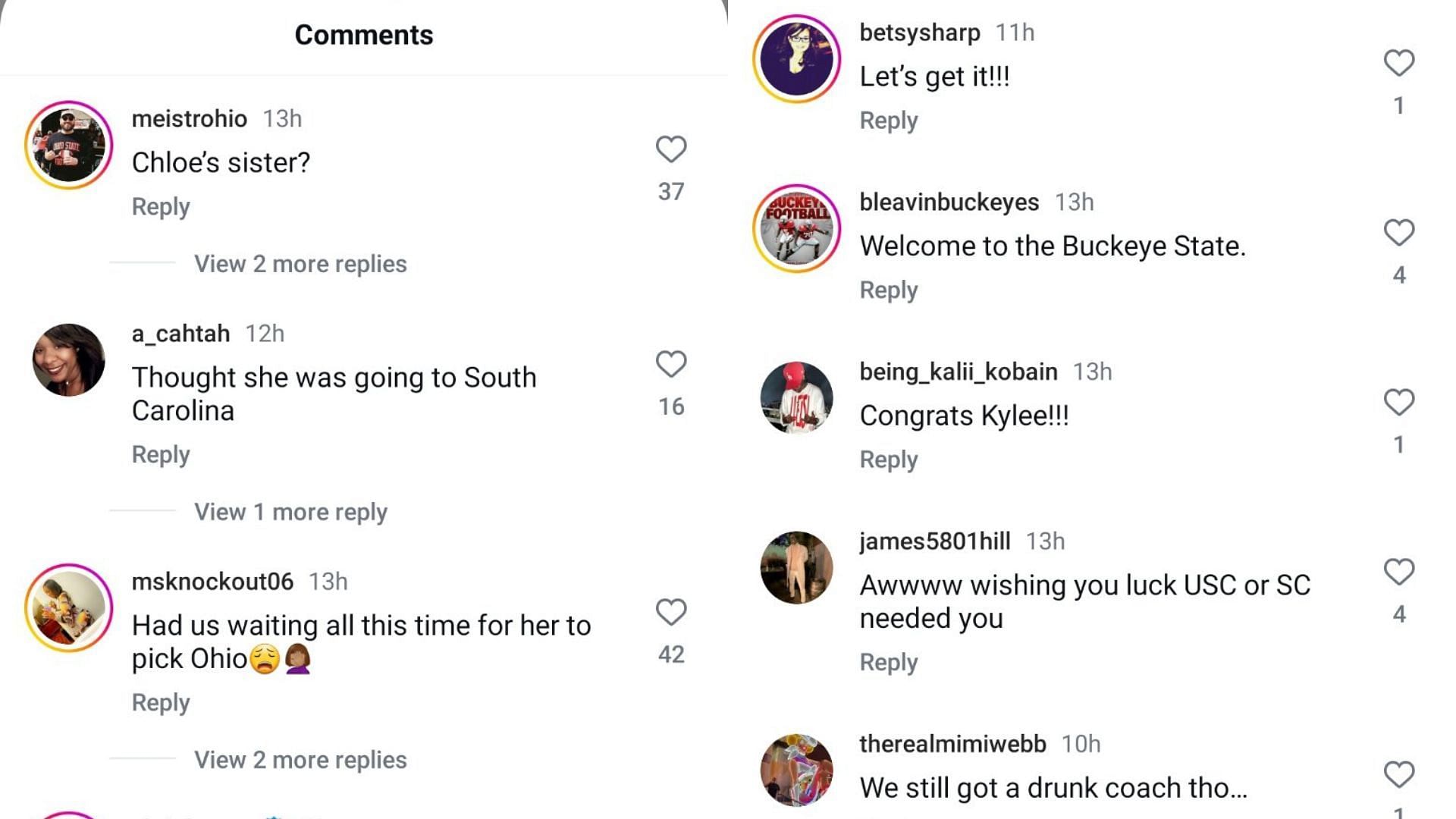Like therealmimiwebb's drunk coach comment
The width and height of the screenshot is (1456, 819).
(1398, 774)
